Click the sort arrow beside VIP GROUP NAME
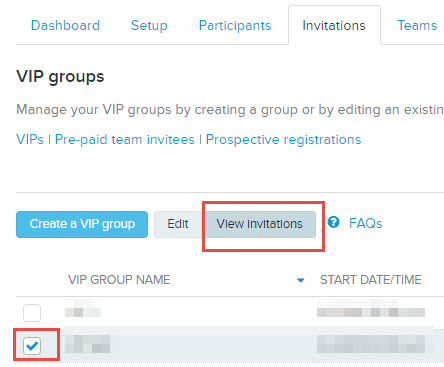The image size is (444, 367). (x=300, y=280)
